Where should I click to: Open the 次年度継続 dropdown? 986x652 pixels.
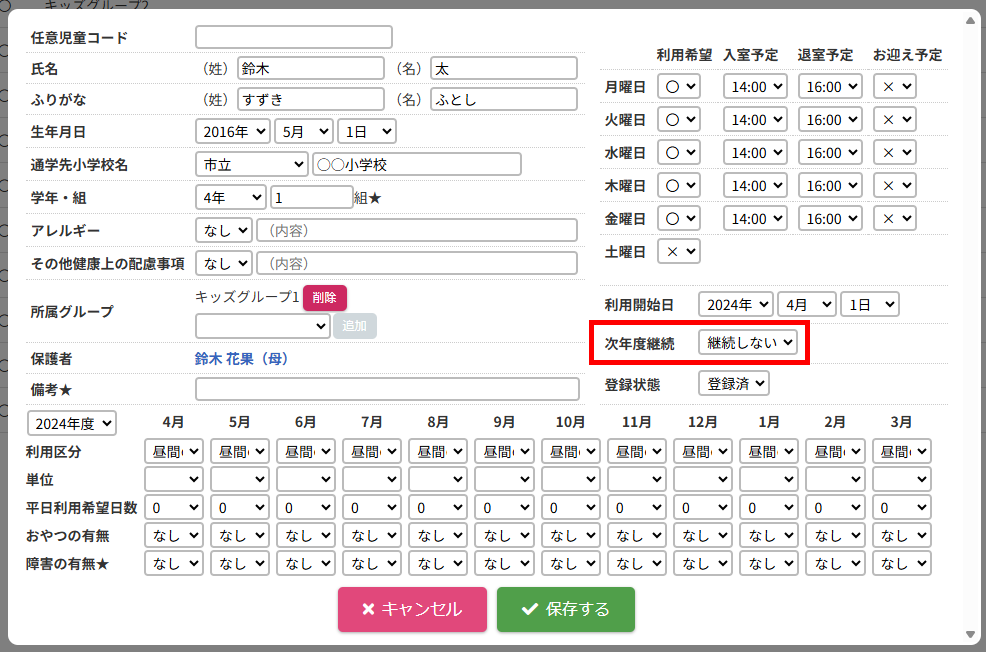click(x=748, y=343)
